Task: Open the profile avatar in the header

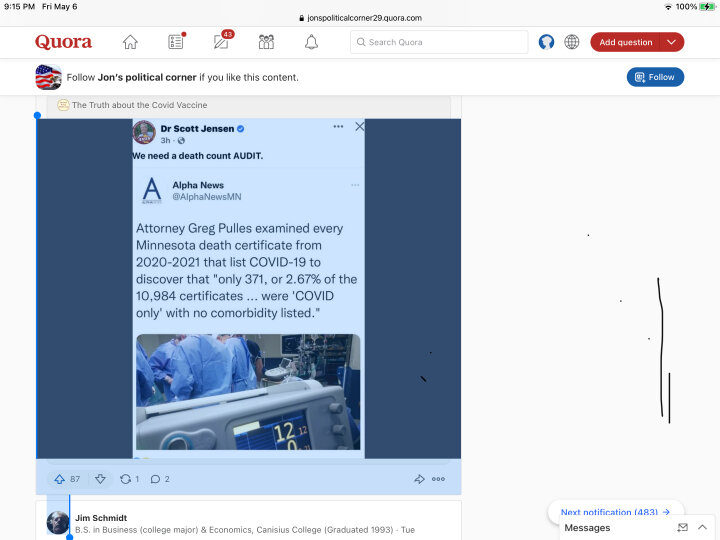Action: click(x=546, y=42)
